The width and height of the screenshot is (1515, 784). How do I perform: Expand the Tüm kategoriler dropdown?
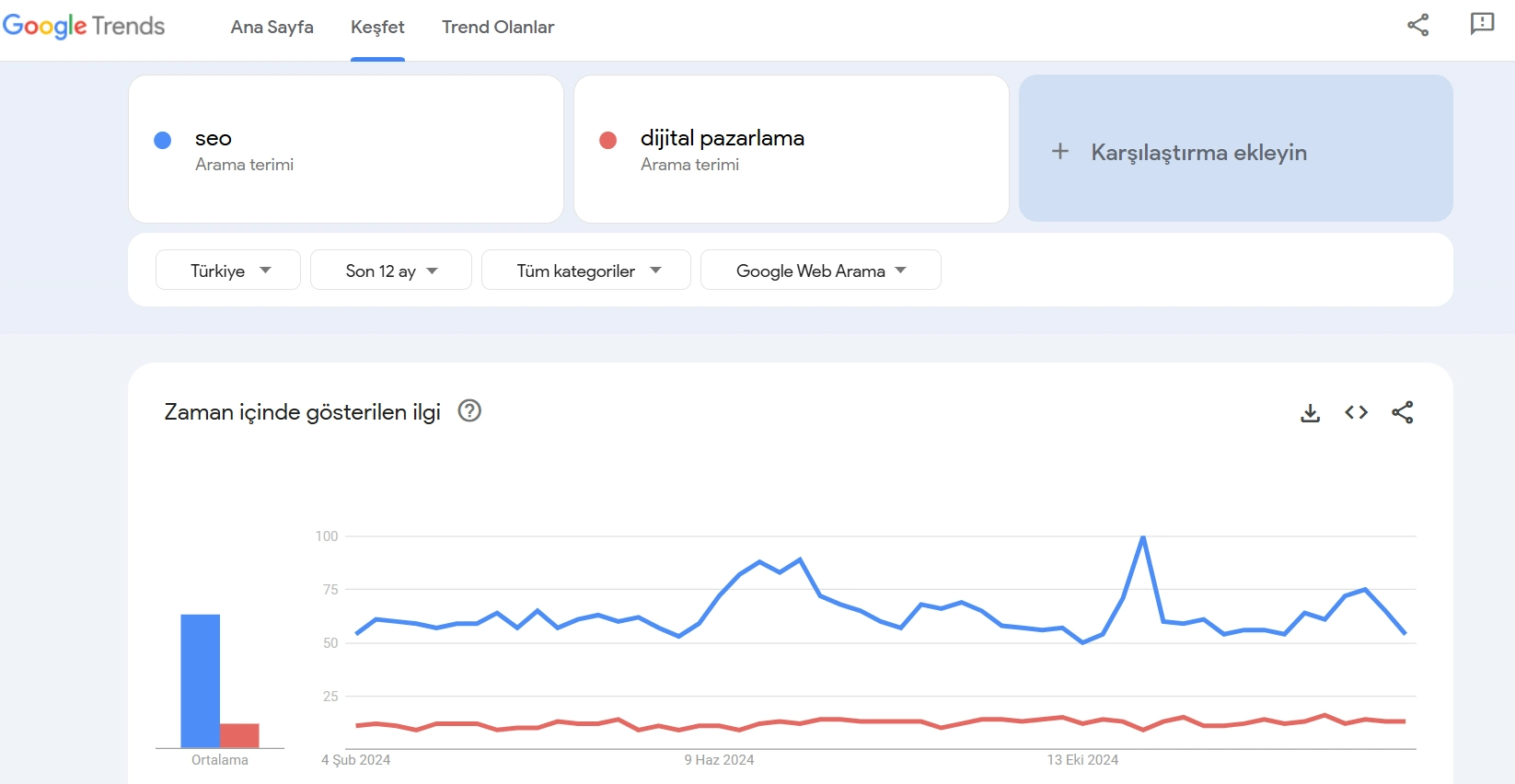[x=586, y=270]
